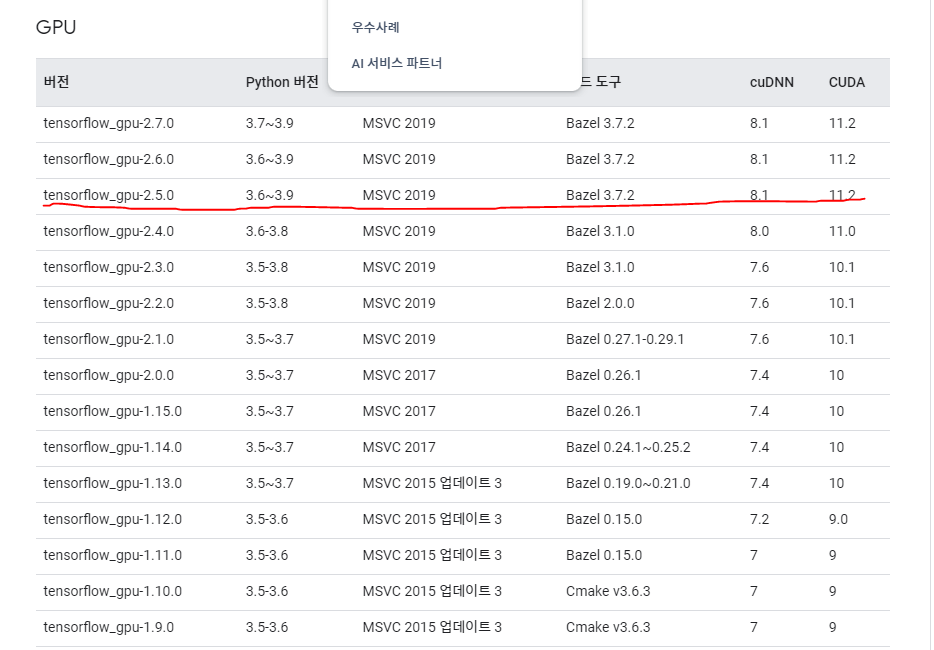Viewport: 934px width, 650px height.
Task: Open the AI 서비스 파트너 menu entry
Action: click(397, 63)
